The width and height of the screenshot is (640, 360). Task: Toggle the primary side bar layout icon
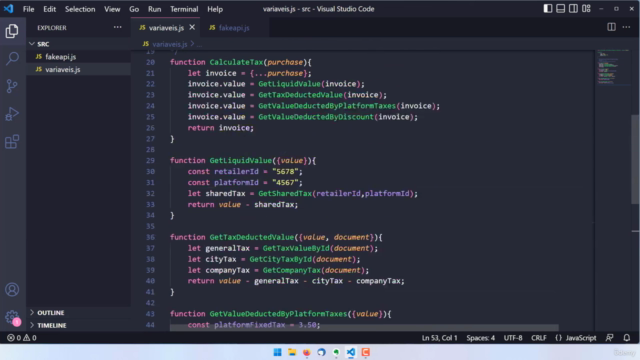[548, 9]
